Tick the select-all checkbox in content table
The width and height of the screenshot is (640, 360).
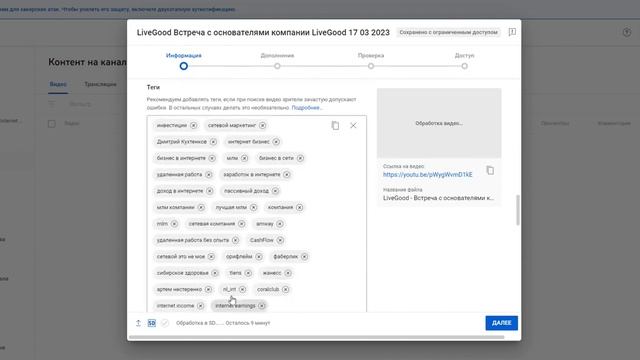pos(51,123)
